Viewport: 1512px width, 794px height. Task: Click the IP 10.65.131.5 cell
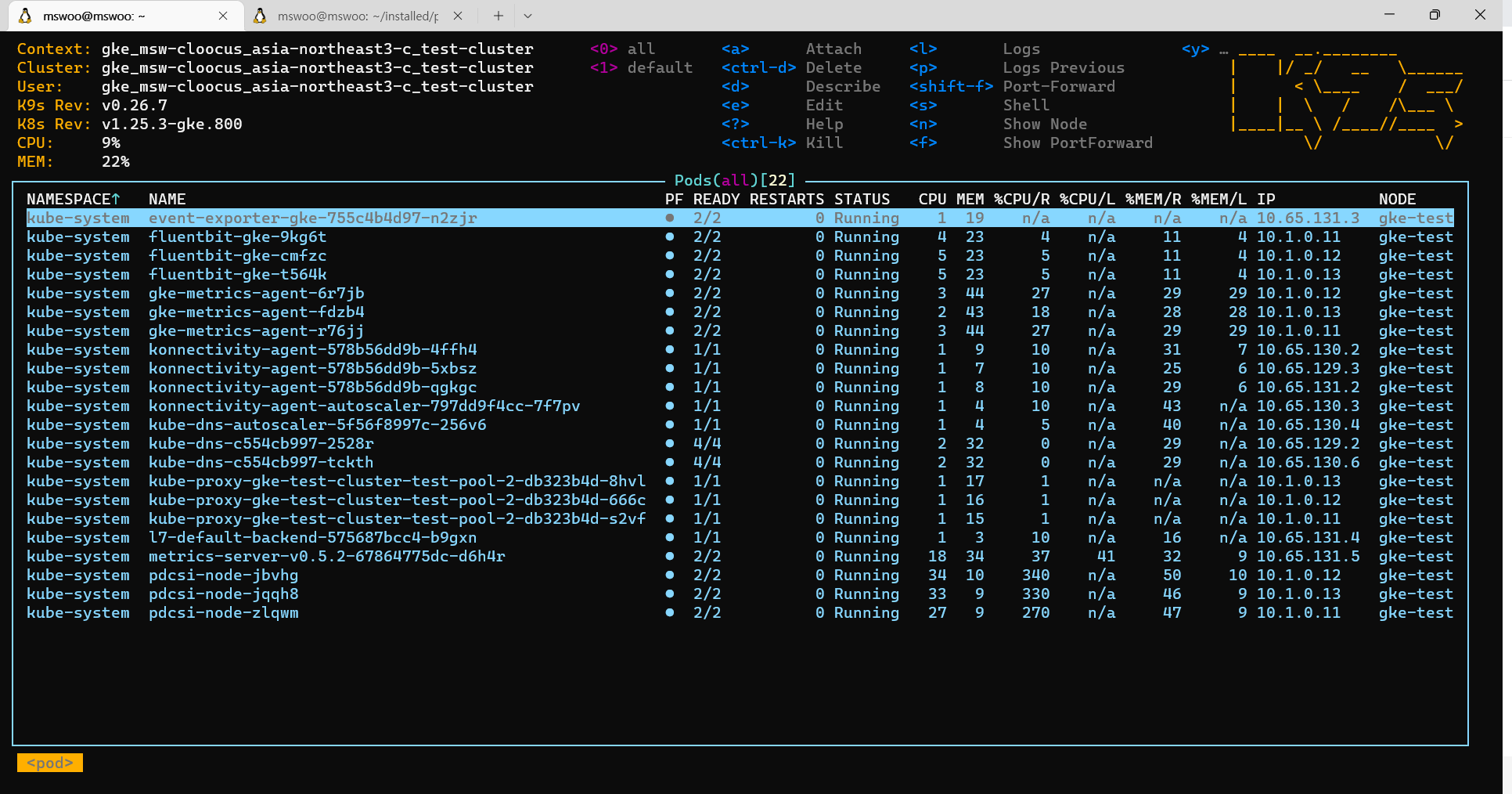(1308, 556)
